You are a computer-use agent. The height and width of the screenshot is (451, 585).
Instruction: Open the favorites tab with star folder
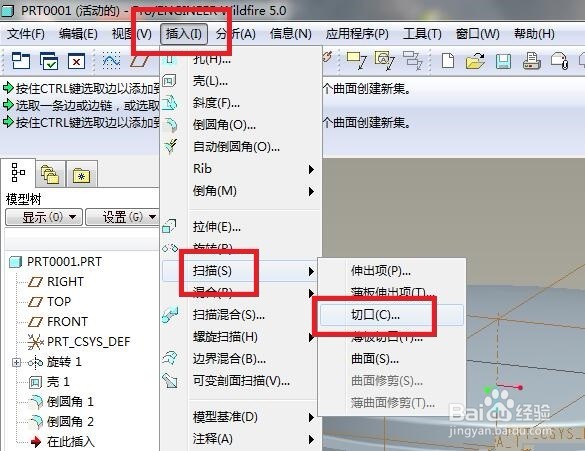click(x=81, y=175)
